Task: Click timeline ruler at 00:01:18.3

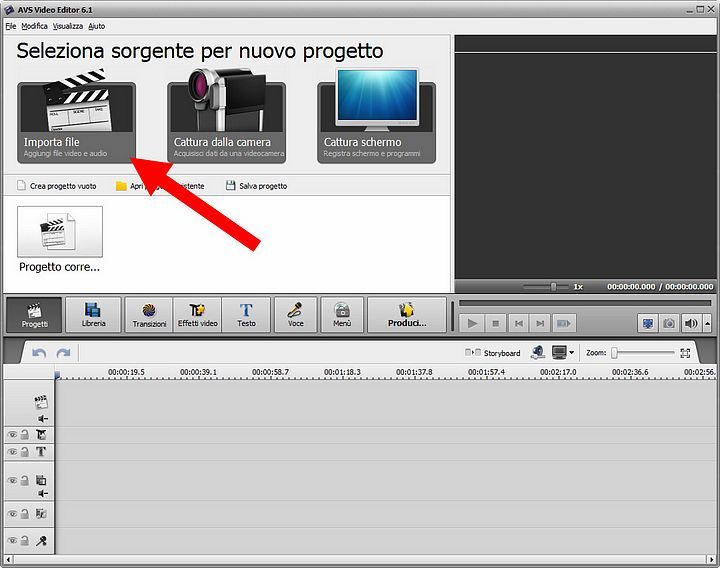Action: pyautogui.click(x=342, y=372)
